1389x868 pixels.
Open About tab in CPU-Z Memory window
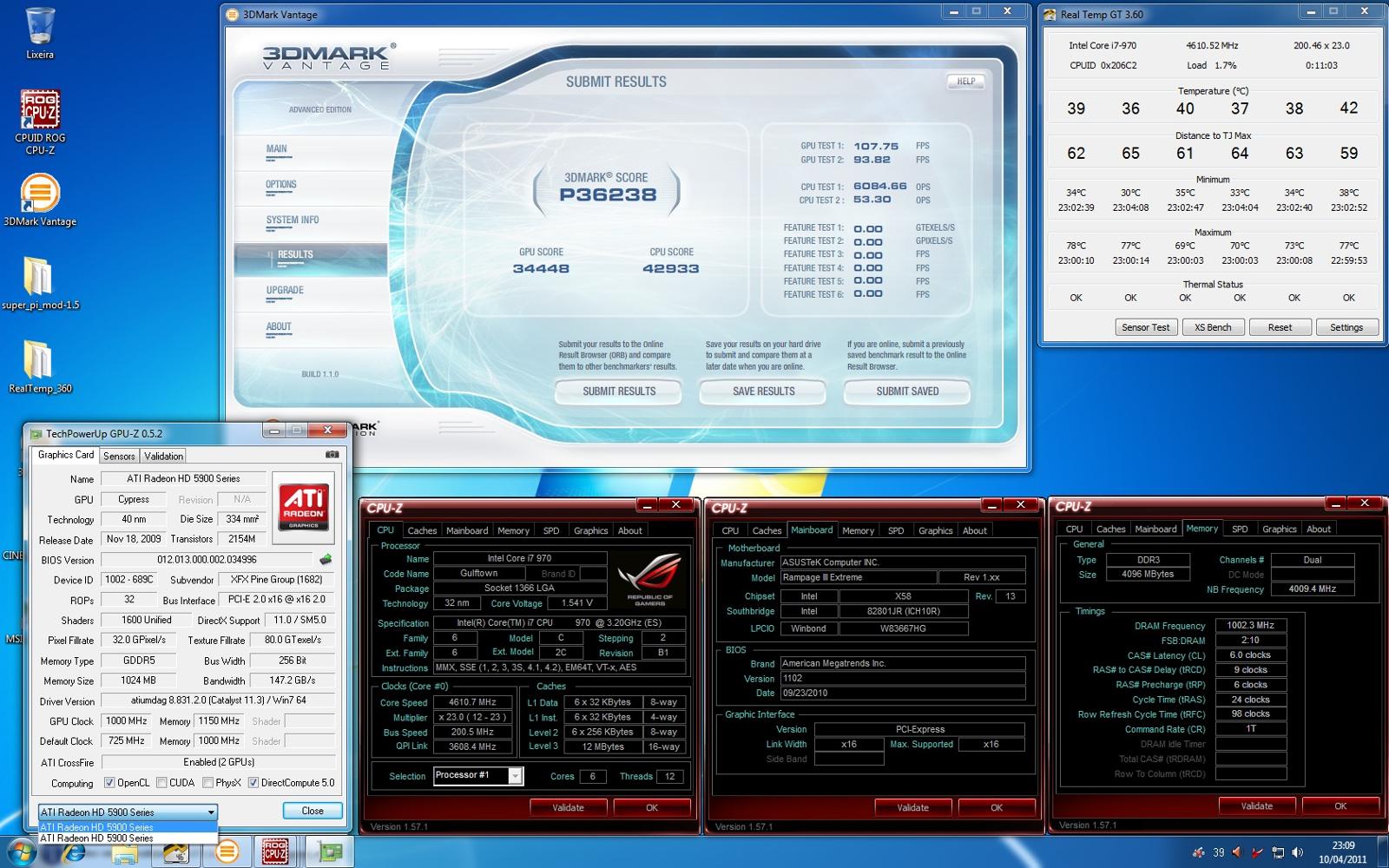pos(1319,529)
